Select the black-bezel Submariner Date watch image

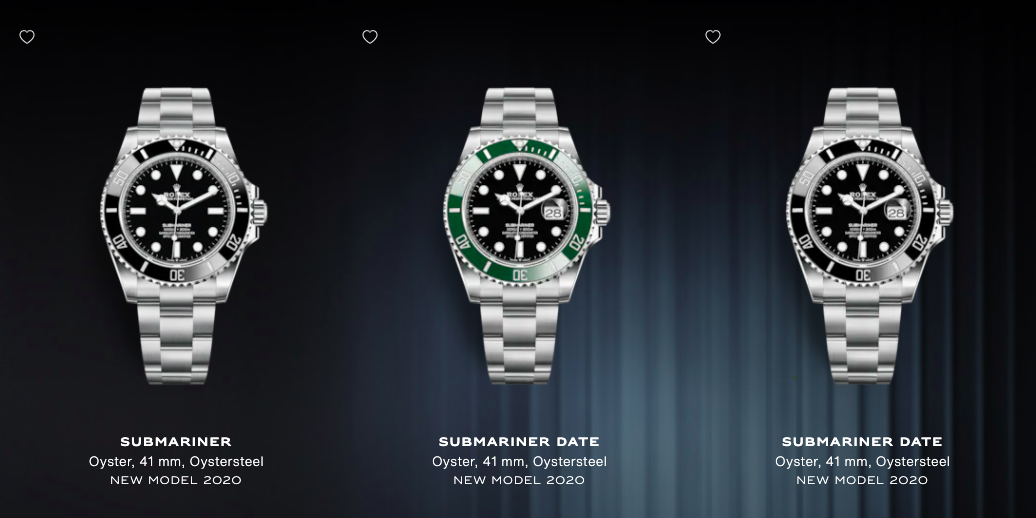868,235
